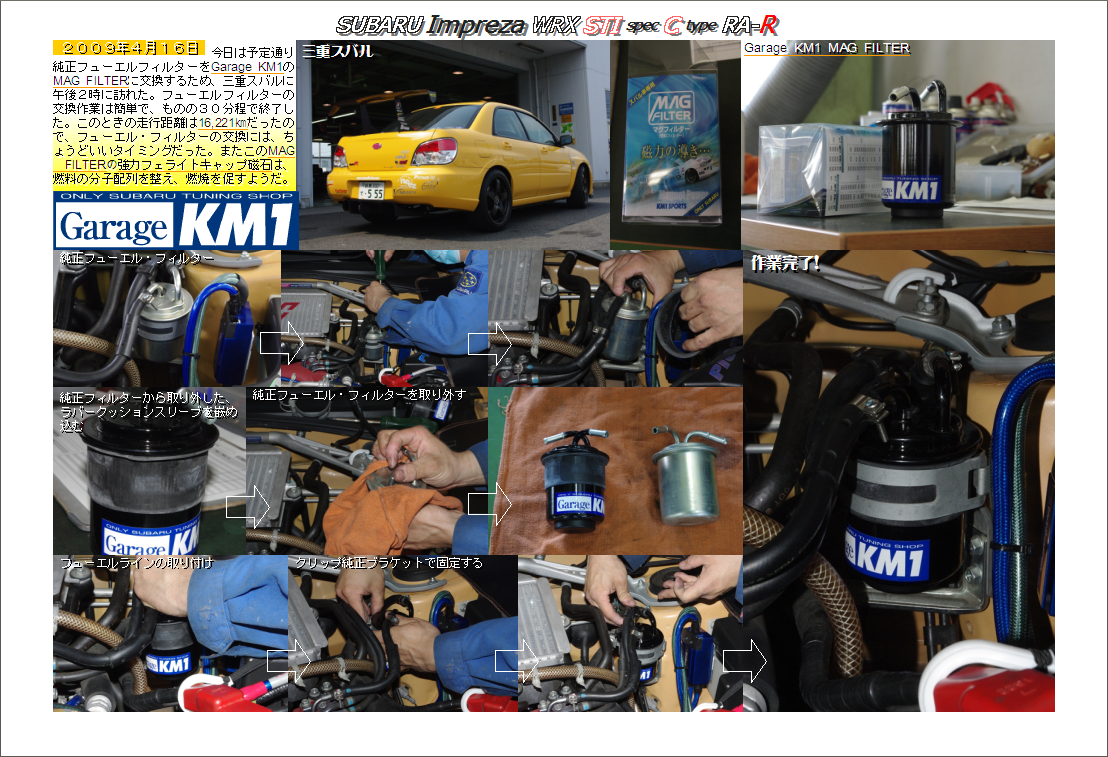The width and height of the screenshot is (1108, 757).
Task: Open the yellow Impreza photo at 三重スバル
Action: pyautogui.click(x=452, y=145)
